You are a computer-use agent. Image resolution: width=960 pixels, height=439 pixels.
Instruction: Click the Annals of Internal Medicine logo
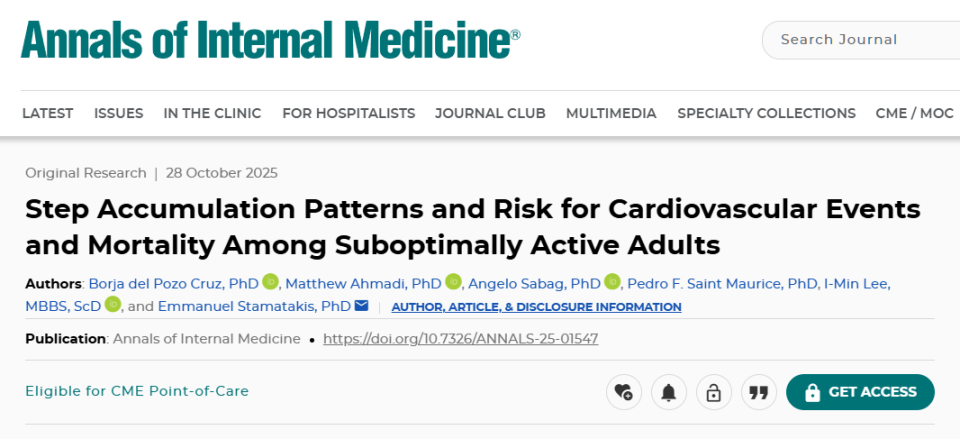pos(270,38)
